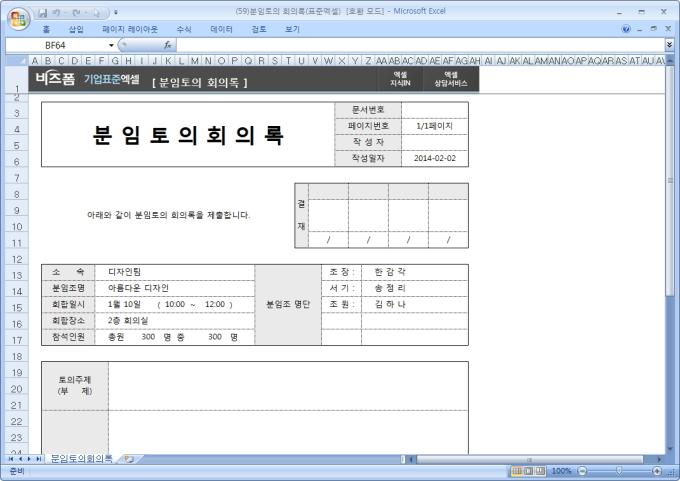Open the 페이지 레이아웃 ribbon tab
The height and width of the screenshot is (481, 680).
pos(130,29)
